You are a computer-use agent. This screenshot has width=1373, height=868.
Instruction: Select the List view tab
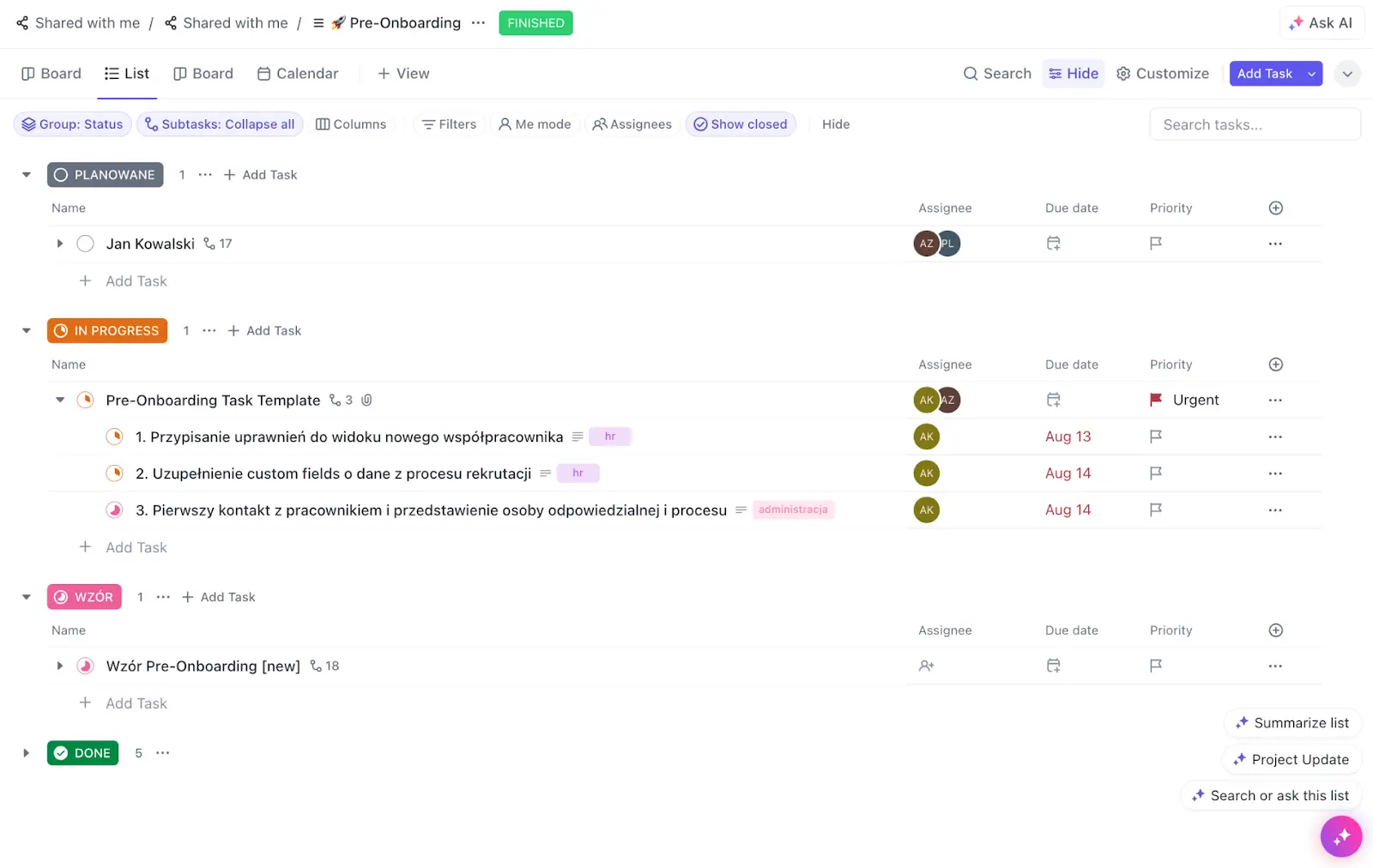[127, 74]
